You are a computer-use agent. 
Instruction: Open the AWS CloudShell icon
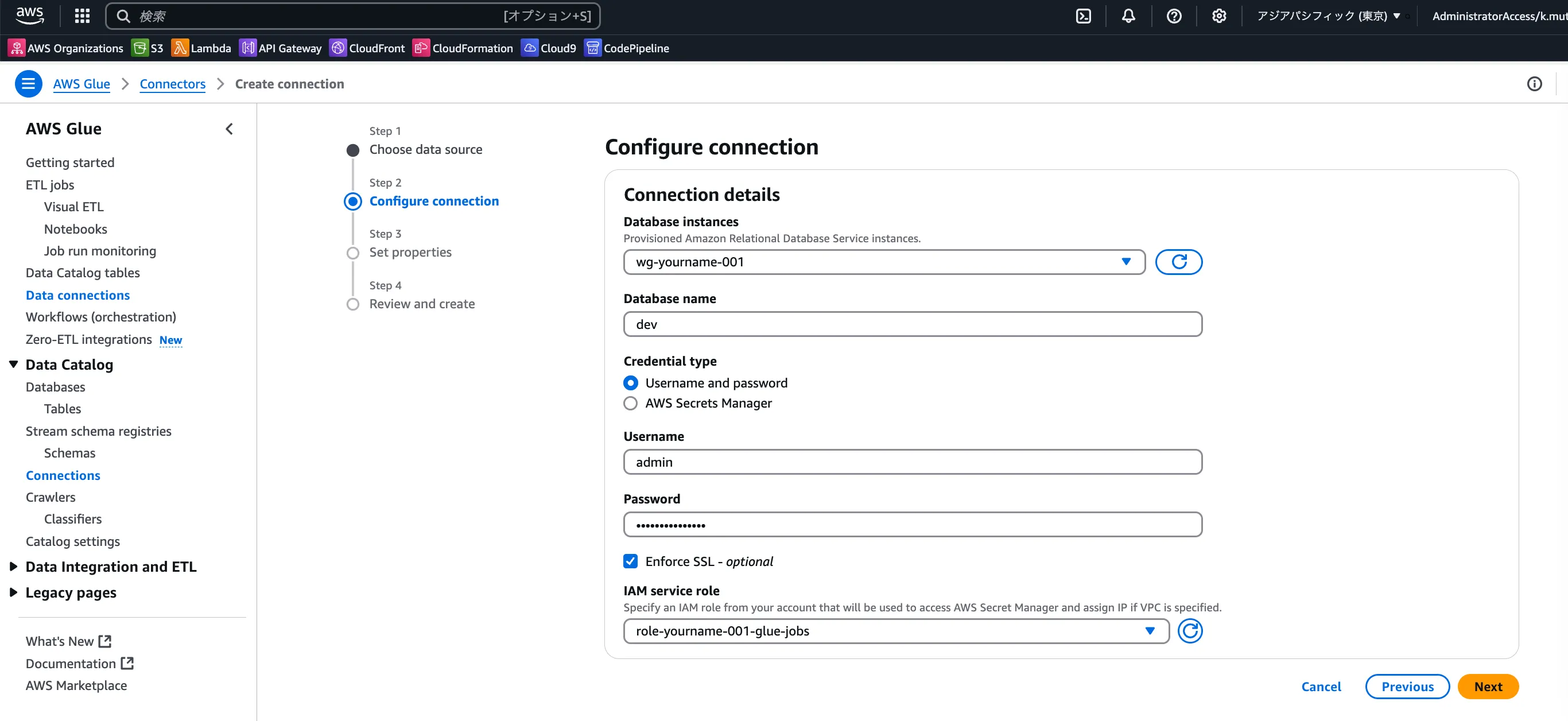(x=1084, y=17)
